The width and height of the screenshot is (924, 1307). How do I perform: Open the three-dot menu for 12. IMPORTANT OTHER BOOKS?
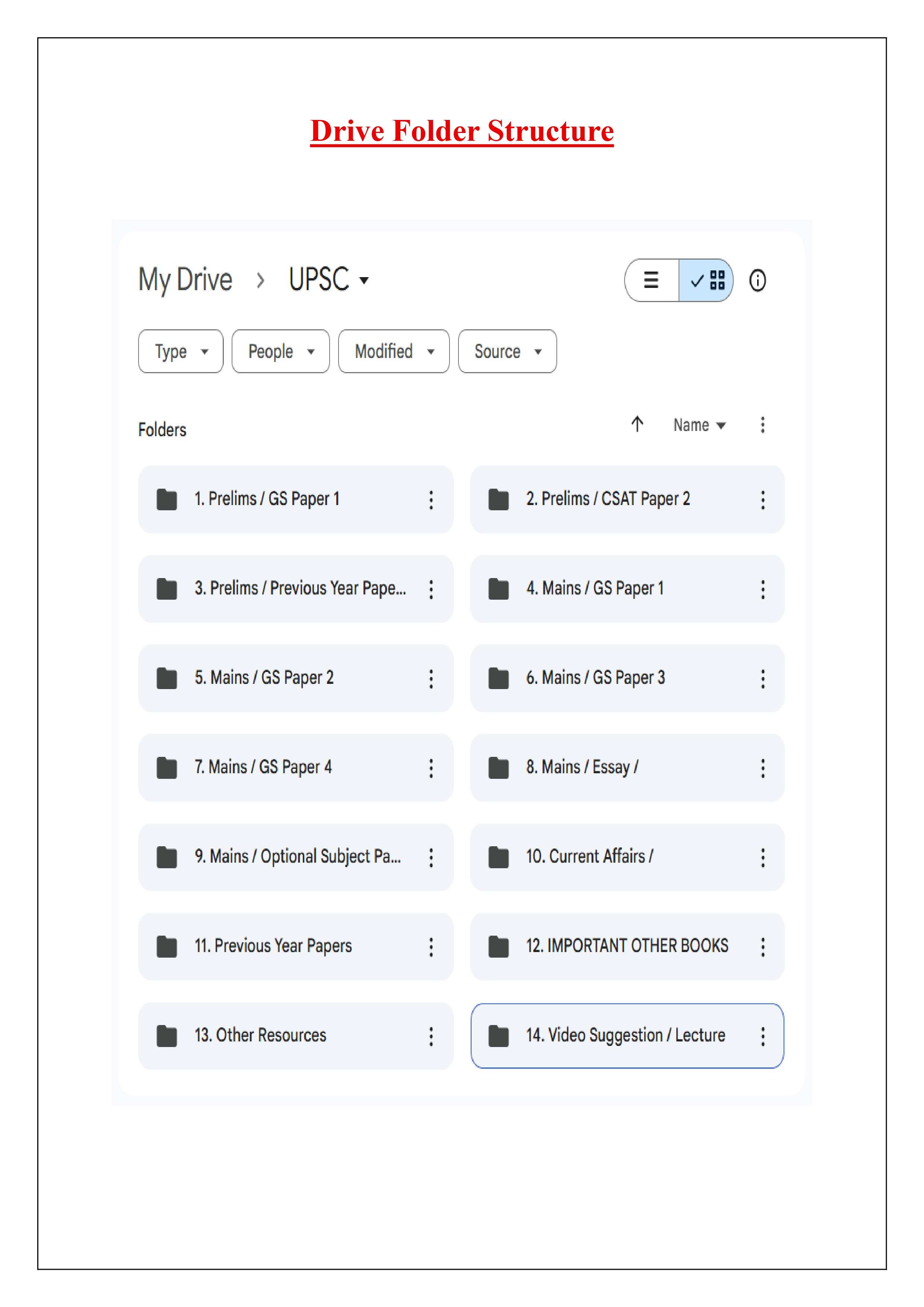click(762, 947)
